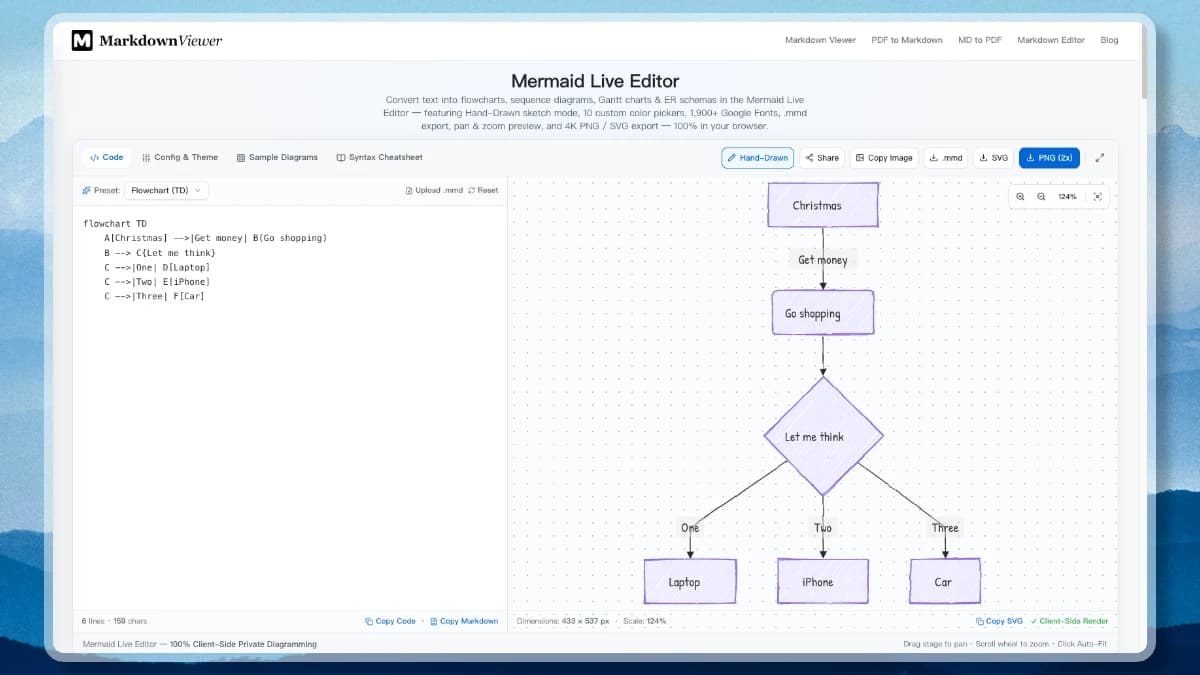Screen dimensions: 1200x675
Task: Zoom in on the diagram preview
Action: coord(1020,197)
